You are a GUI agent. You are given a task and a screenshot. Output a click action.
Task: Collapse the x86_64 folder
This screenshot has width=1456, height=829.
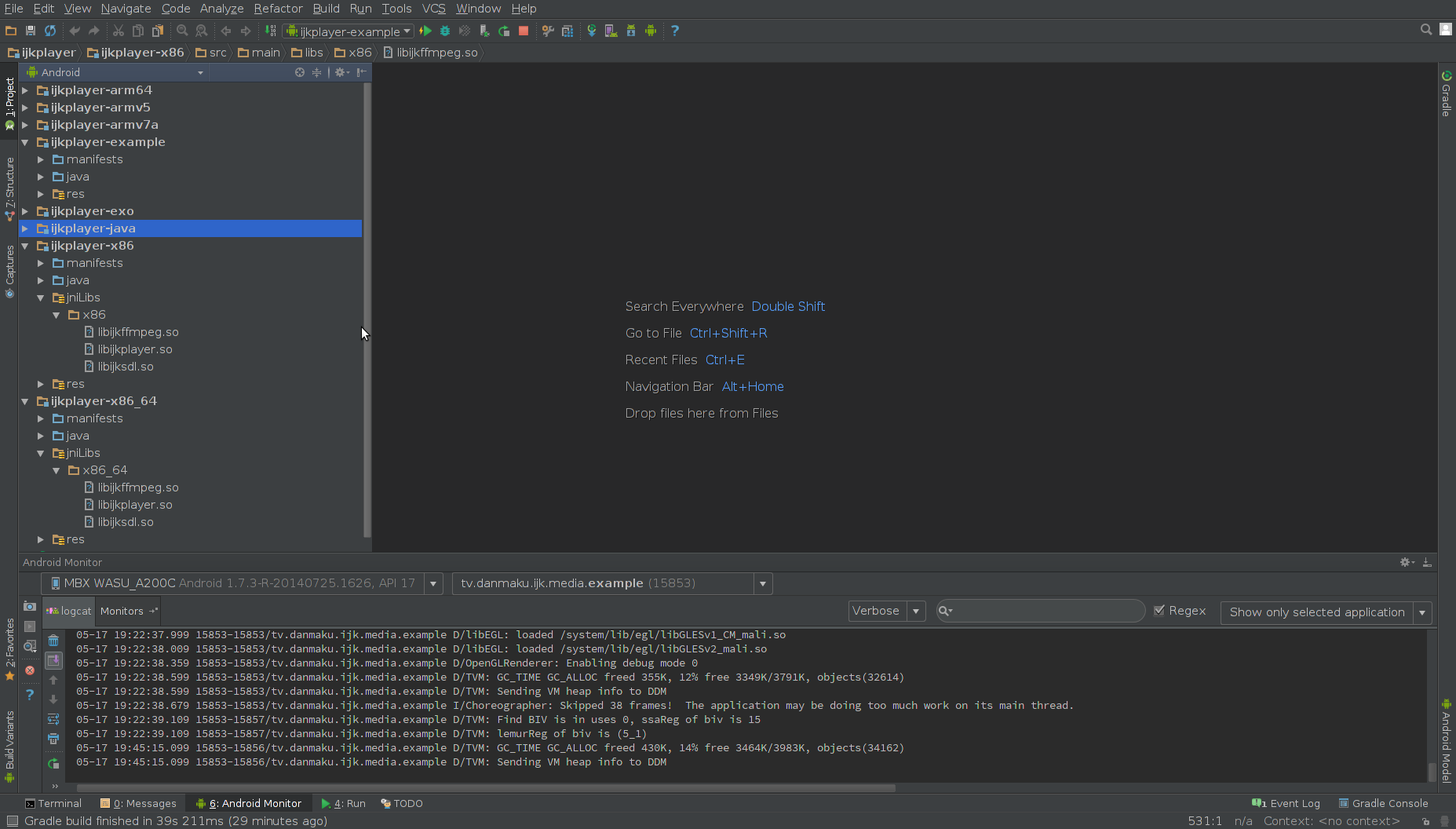pos(57,470)
